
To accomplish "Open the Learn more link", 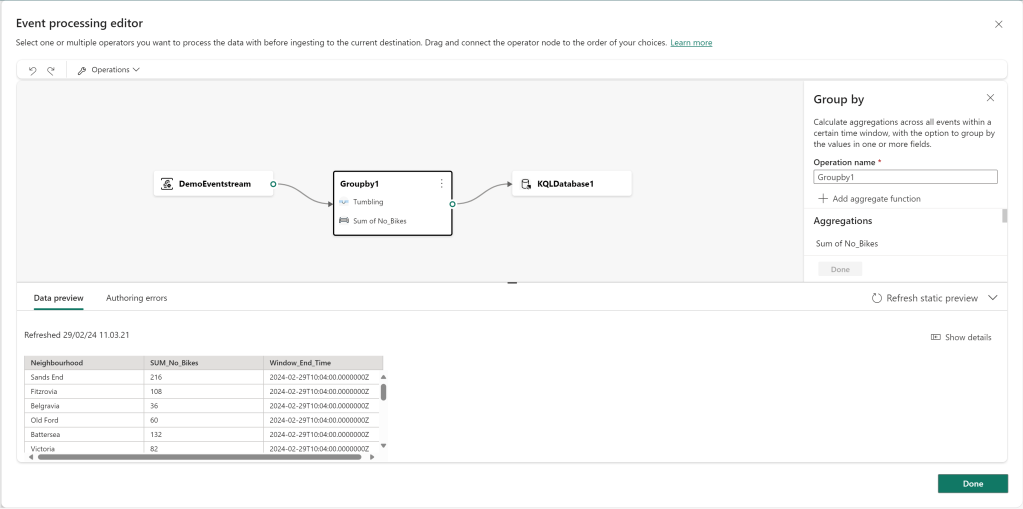I will [691, 43].
